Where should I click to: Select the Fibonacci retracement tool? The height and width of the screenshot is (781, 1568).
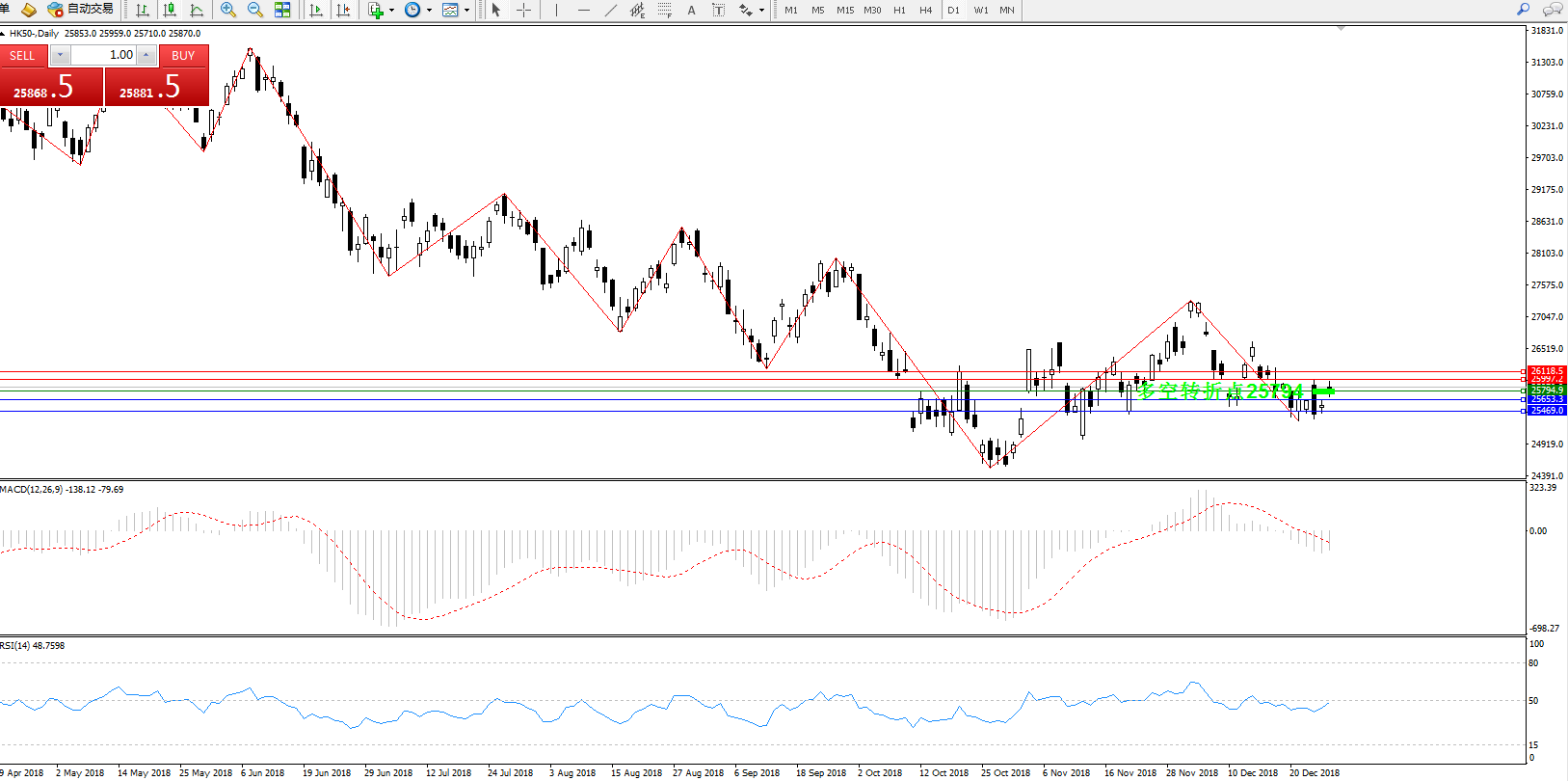point(665,10)
